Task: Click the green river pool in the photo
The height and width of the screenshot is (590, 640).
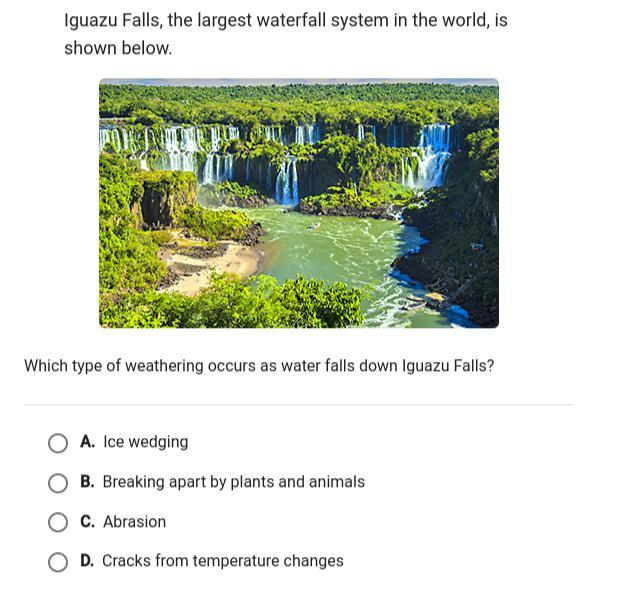Action: click(x=331, y=249)
